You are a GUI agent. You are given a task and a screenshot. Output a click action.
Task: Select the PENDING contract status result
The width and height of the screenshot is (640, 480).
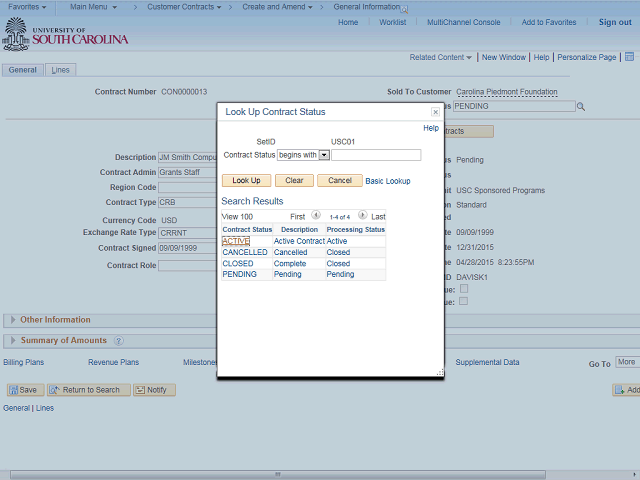(240, 274)
